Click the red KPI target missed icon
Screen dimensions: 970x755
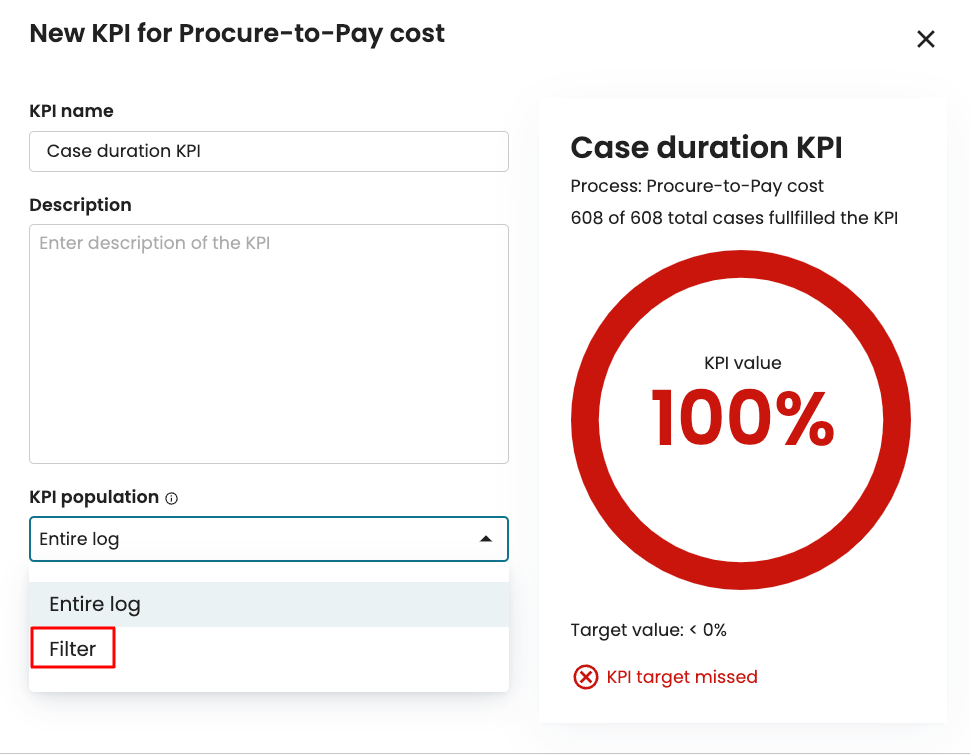click(585, 677)
